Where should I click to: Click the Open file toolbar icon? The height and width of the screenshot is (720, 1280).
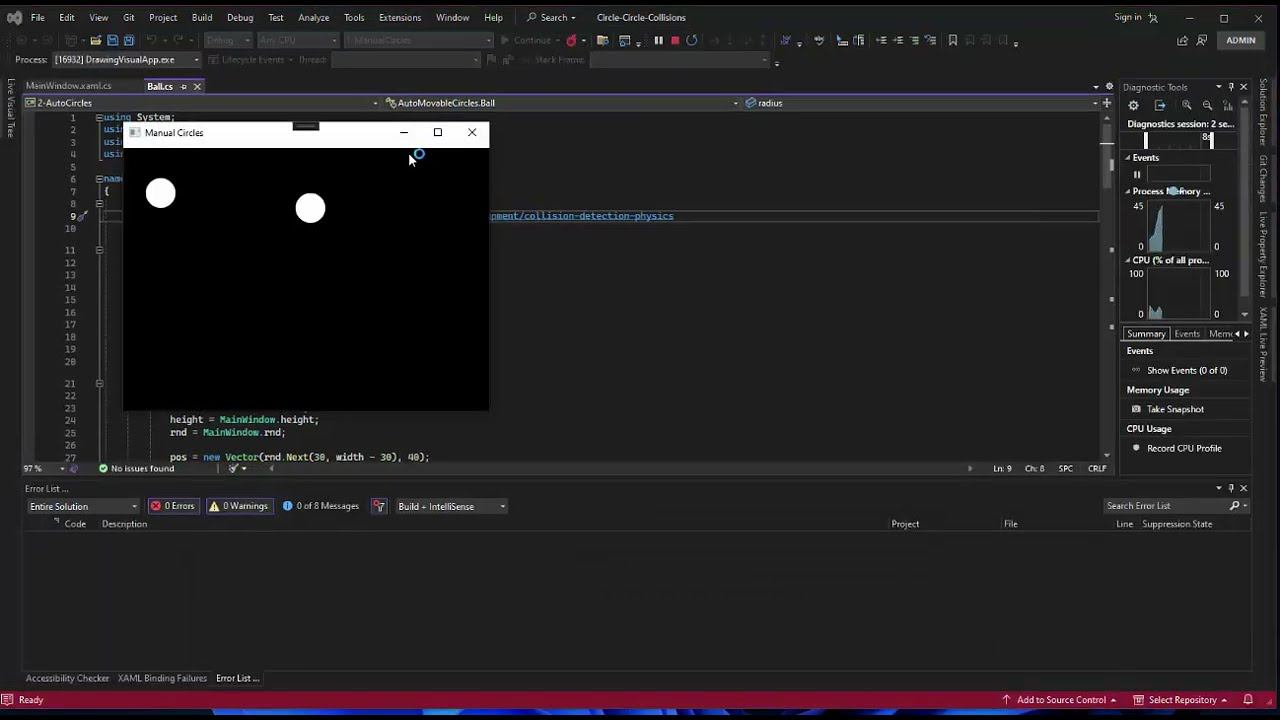(96, 41)
